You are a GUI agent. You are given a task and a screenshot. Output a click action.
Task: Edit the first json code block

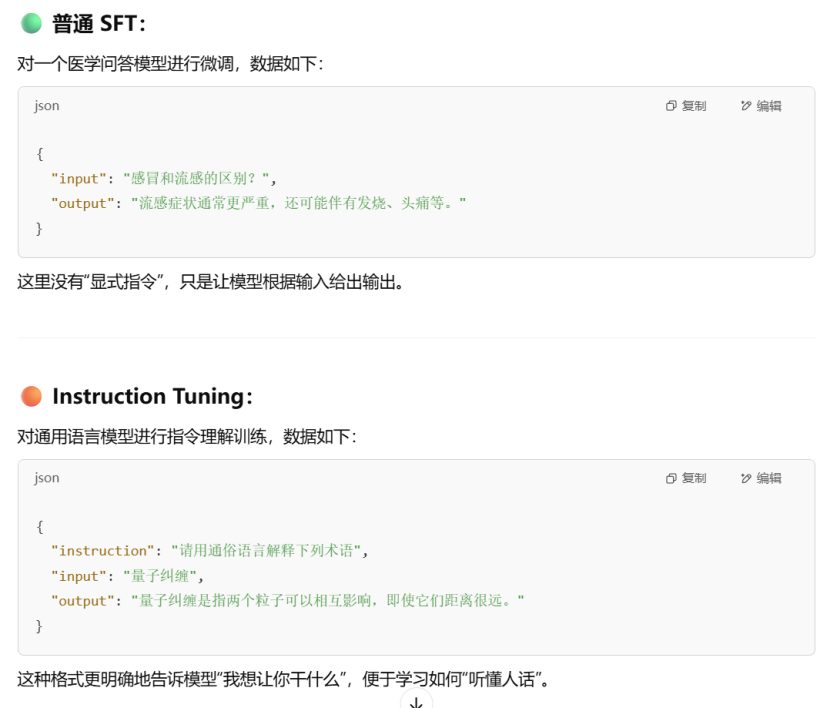761,106
